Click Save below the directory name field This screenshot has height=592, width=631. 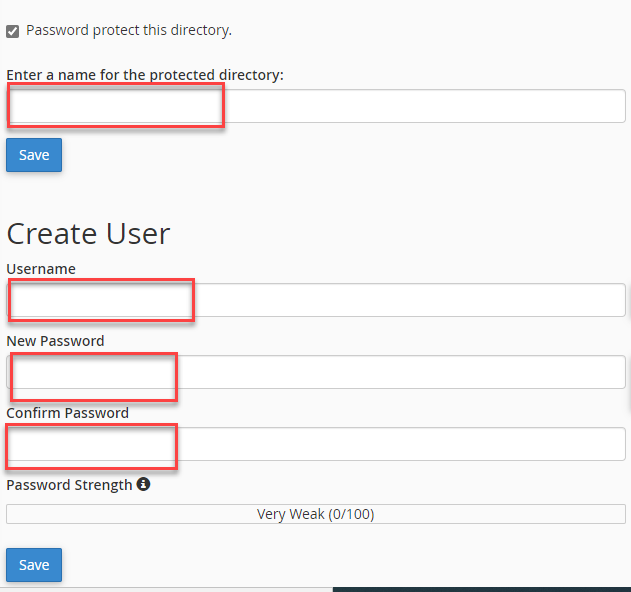click(34, 155)
